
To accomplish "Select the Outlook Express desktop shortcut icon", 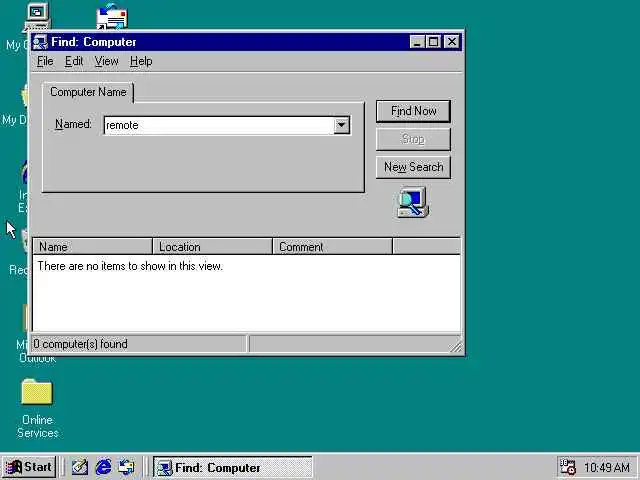I will (112, 17).
